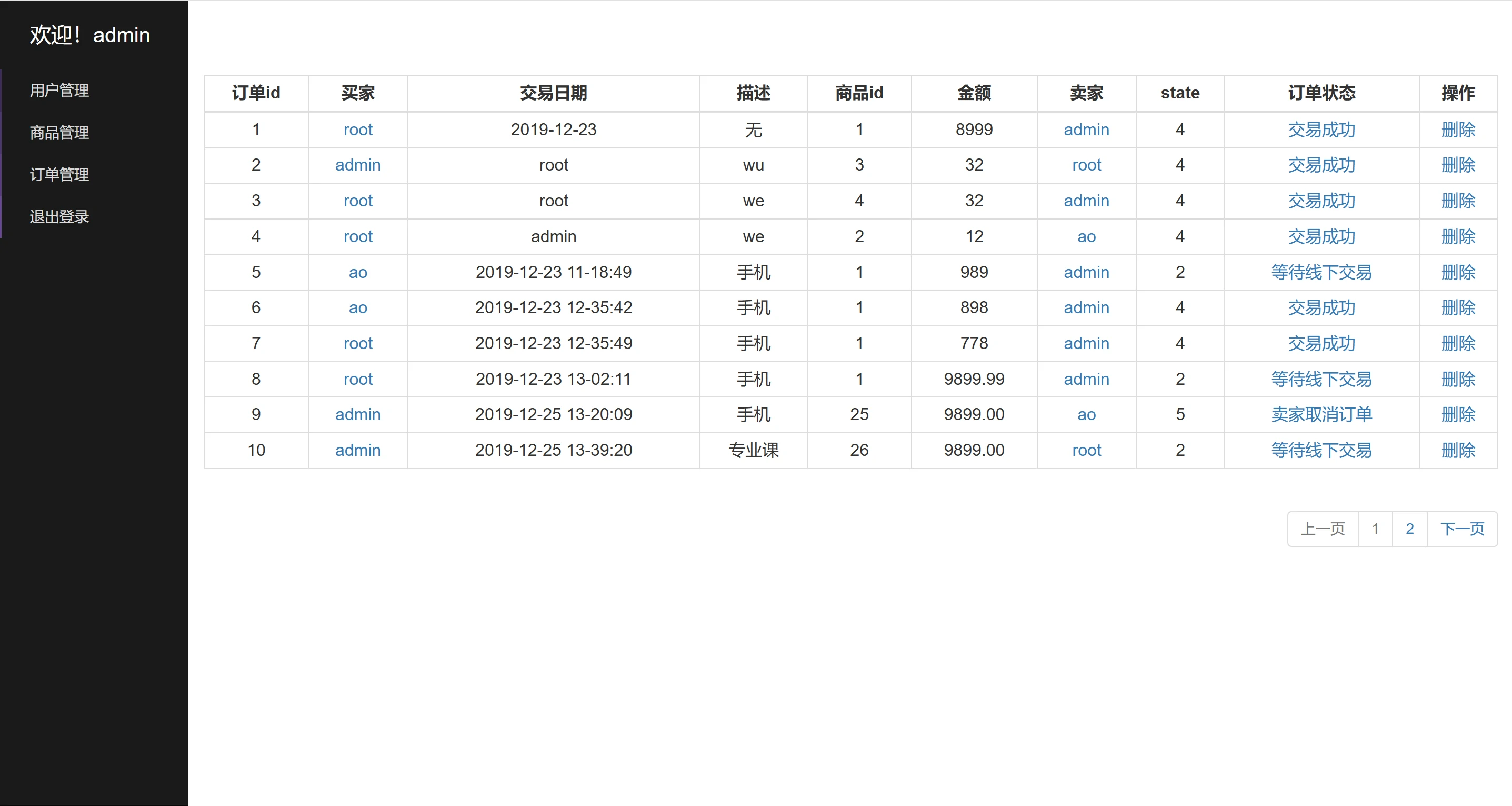The width and height of the screenshot is (1512, 806).
Task: Click buyer ao link in order 6
Action: [x=357, y=307]
